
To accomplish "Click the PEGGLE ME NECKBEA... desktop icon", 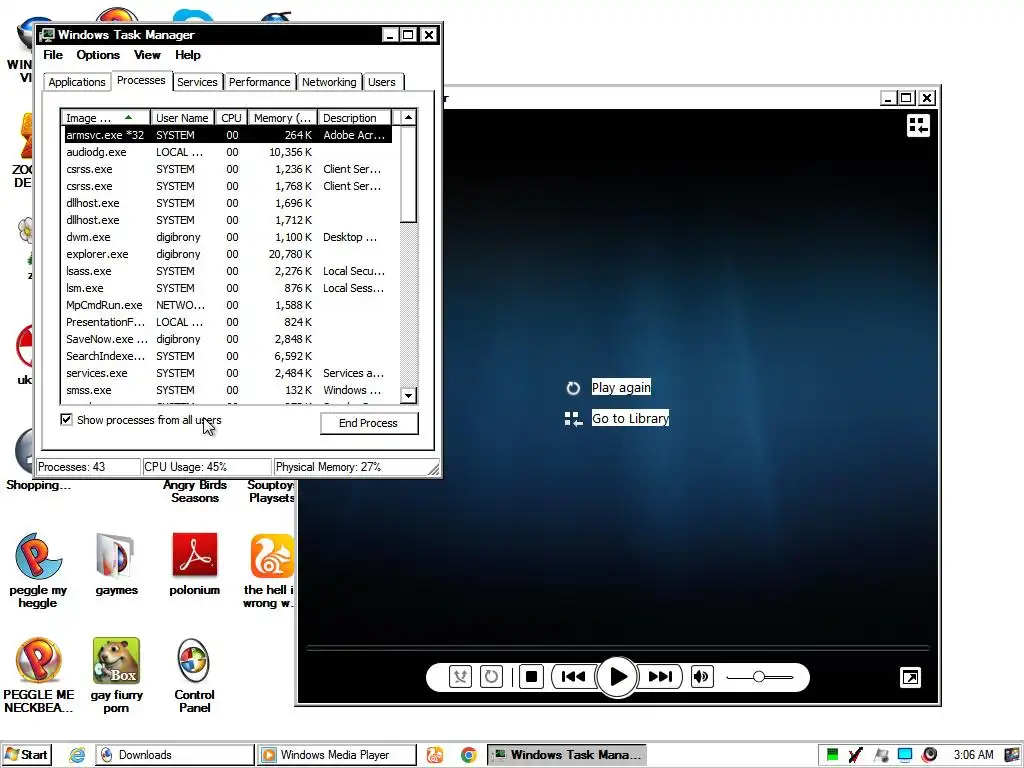I will [x=38, y=675].
